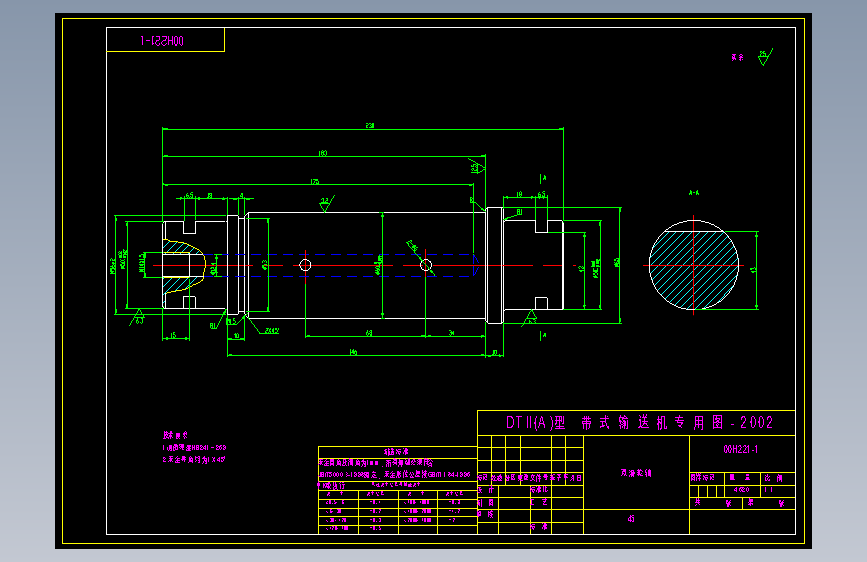The width and height of the screenshot is (867, 562).
Task: Click the 15 dimension under shaft end
Action: [x=173, y=335]
